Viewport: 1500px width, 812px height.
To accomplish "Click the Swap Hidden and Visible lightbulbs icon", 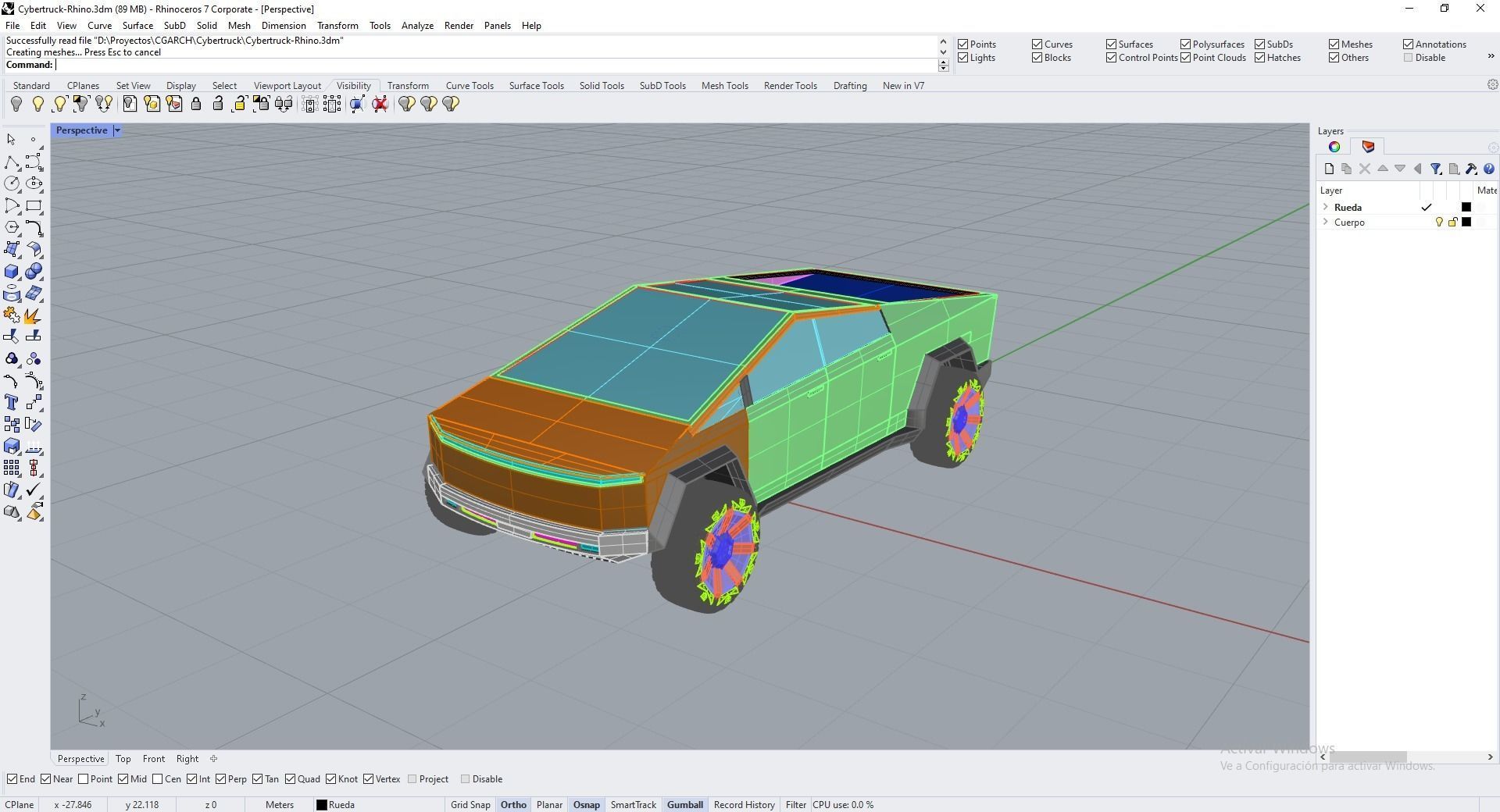I will coord(104,104).
